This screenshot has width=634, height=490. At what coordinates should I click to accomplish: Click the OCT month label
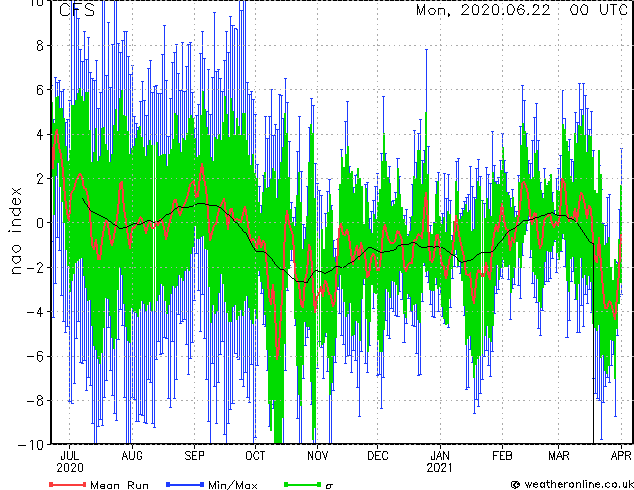tap(256, 456)
